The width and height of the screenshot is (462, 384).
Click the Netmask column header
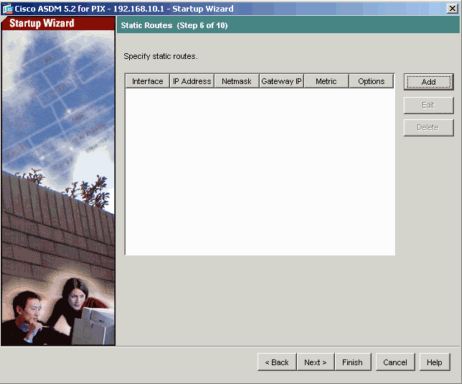tap(237, 81)
